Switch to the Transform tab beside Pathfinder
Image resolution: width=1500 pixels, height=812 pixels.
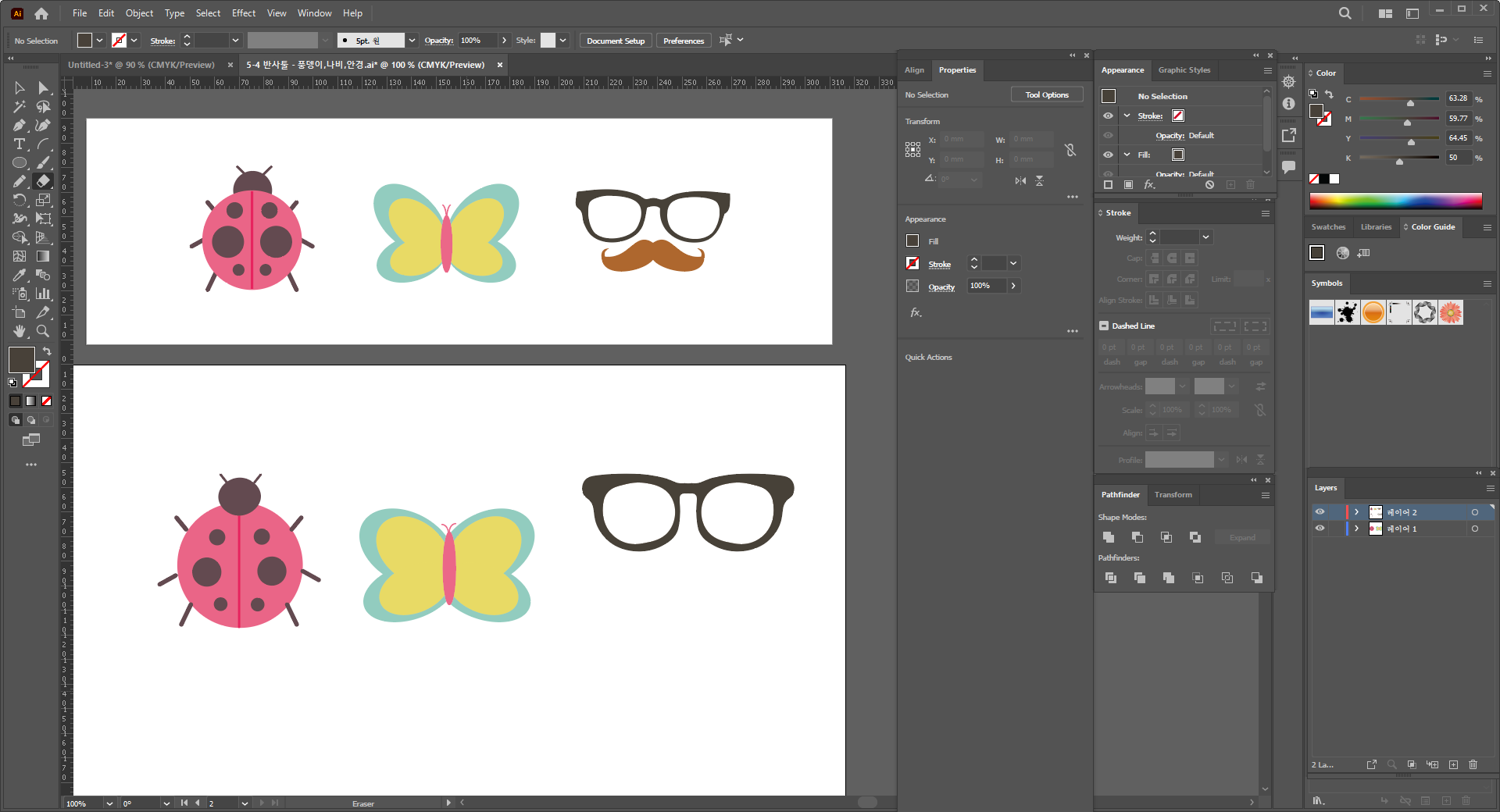coord(1173,495)
